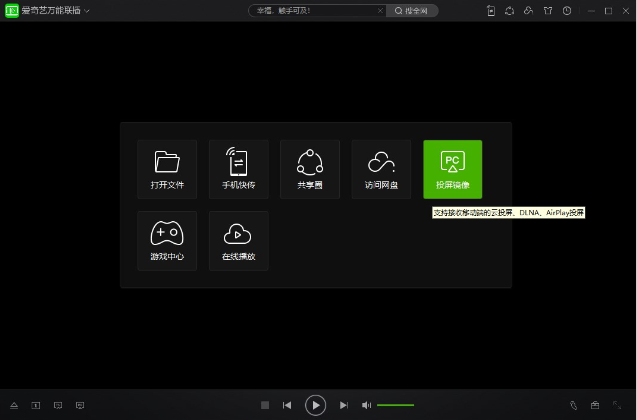Click the green volume slider
The height and width of the screenshot is (420, 637).
coord(395,405)
